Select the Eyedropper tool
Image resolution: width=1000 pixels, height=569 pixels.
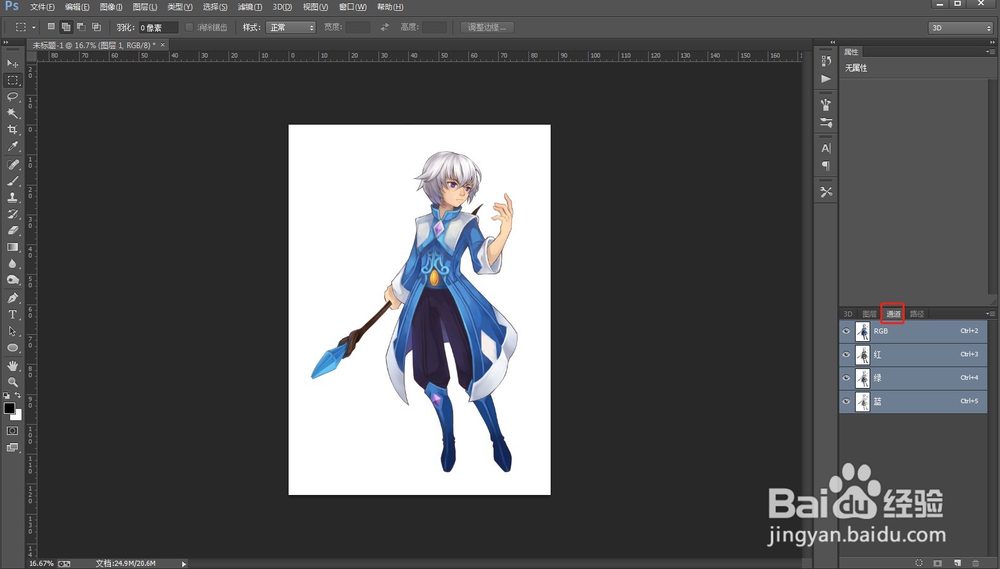(x=12, y=147)
